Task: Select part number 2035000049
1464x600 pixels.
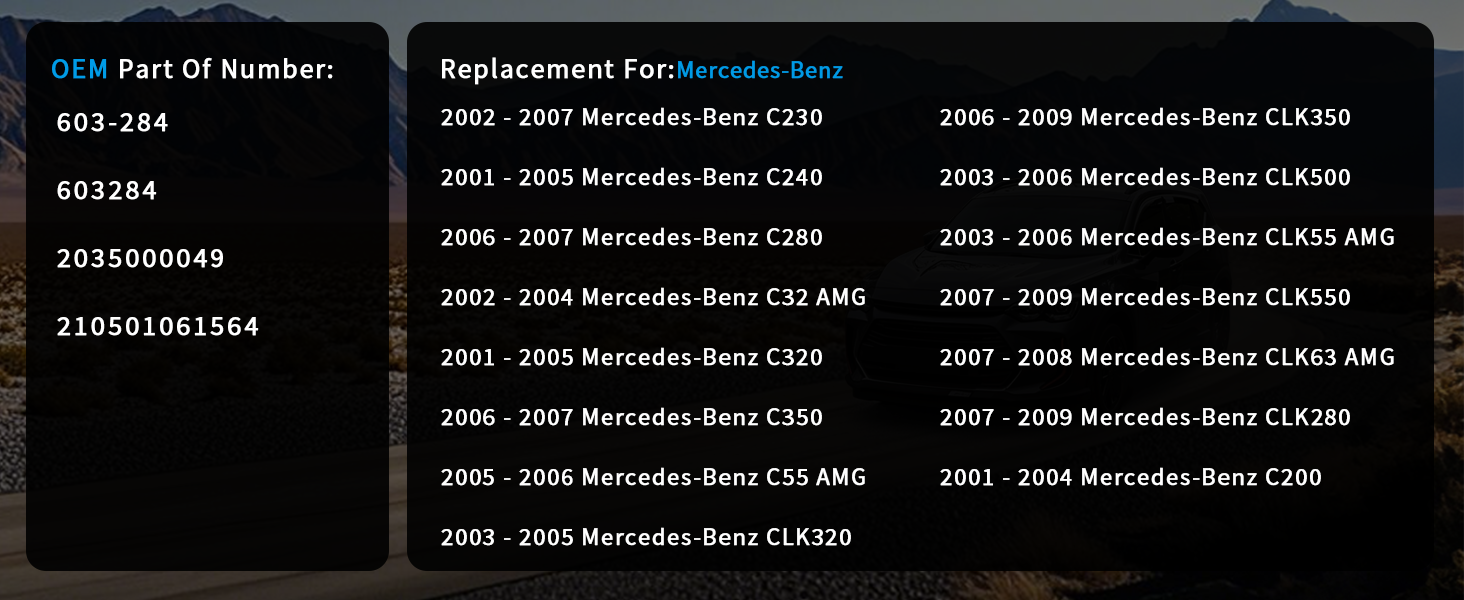Action: click(x=141, y=259)
